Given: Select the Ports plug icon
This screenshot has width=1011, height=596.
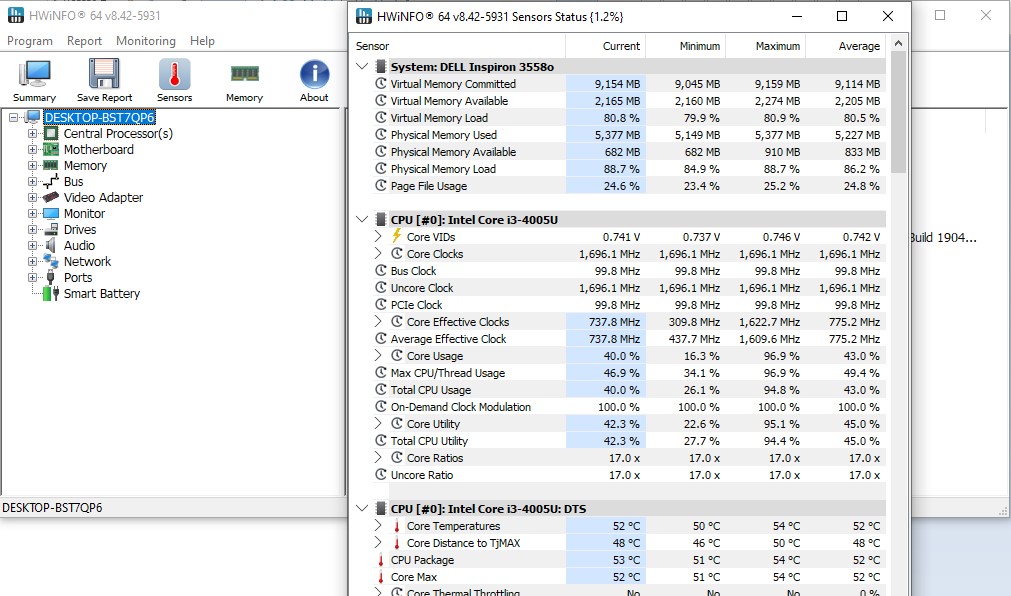Looking at the screenshot, I should pos(51,277).
